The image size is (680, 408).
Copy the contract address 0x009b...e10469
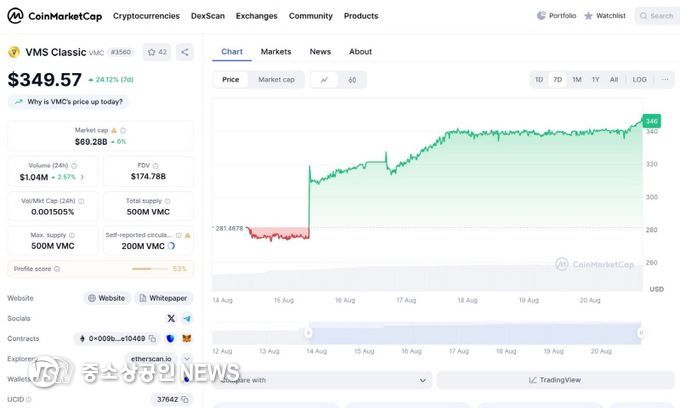click(x=152, y=338)
